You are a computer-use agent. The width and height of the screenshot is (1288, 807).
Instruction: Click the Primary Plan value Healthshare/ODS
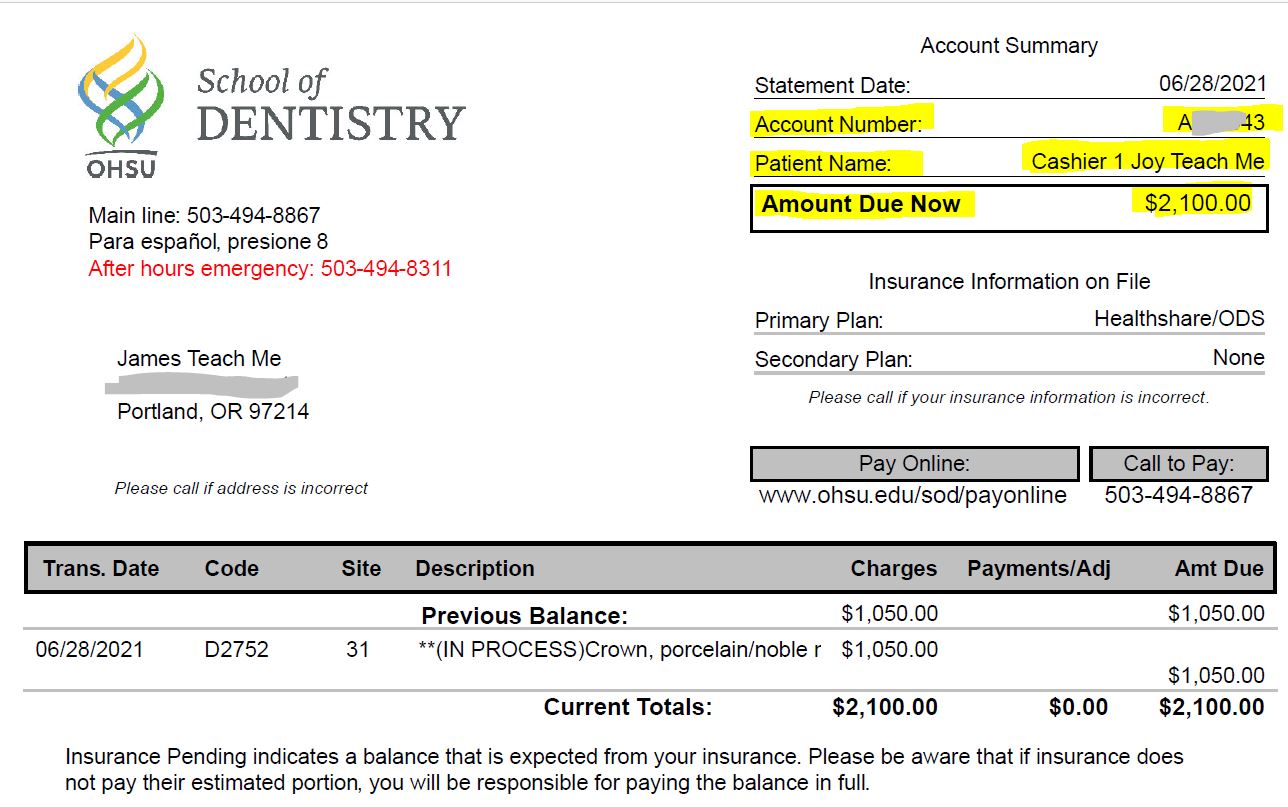point(1179,319)
